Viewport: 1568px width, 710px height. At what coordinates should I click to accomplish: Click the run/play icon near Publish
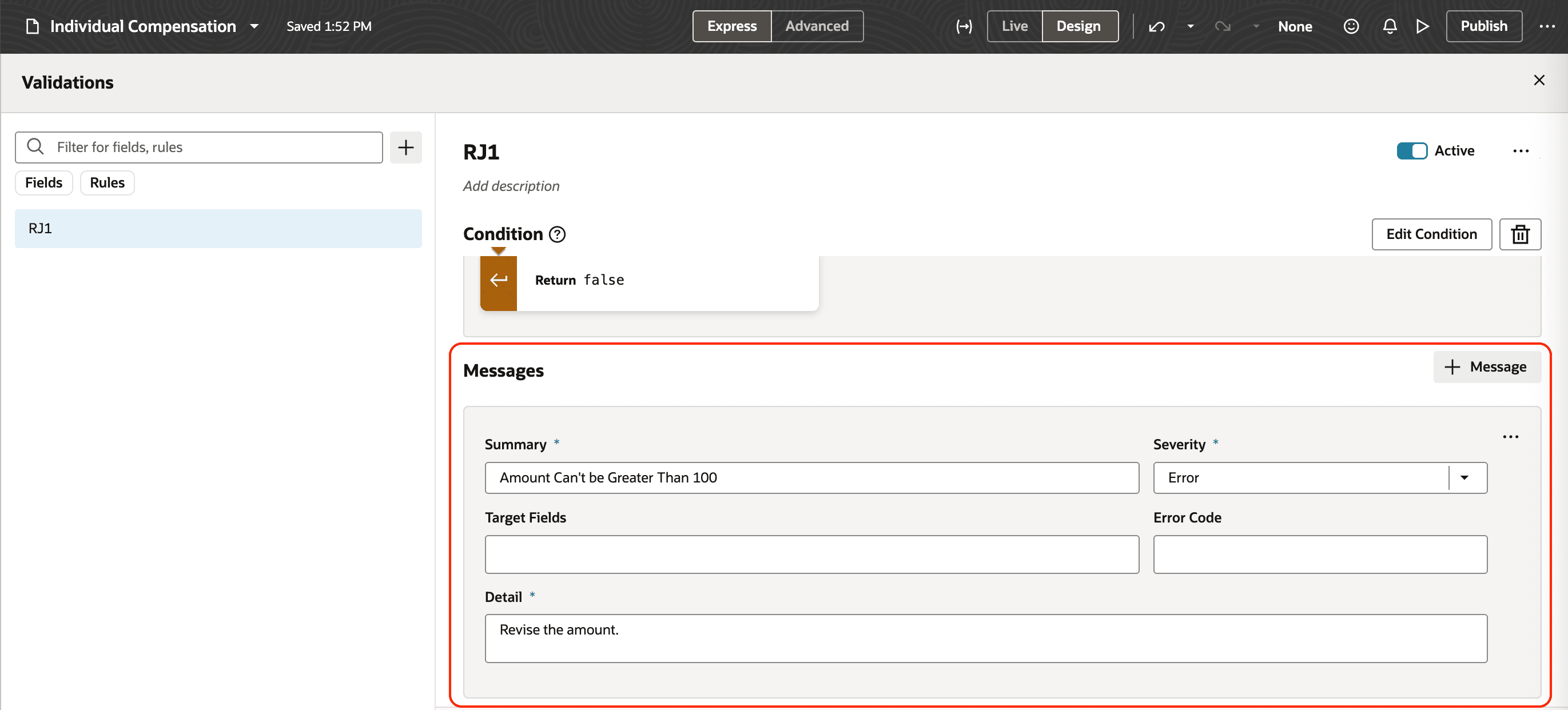1423,26
